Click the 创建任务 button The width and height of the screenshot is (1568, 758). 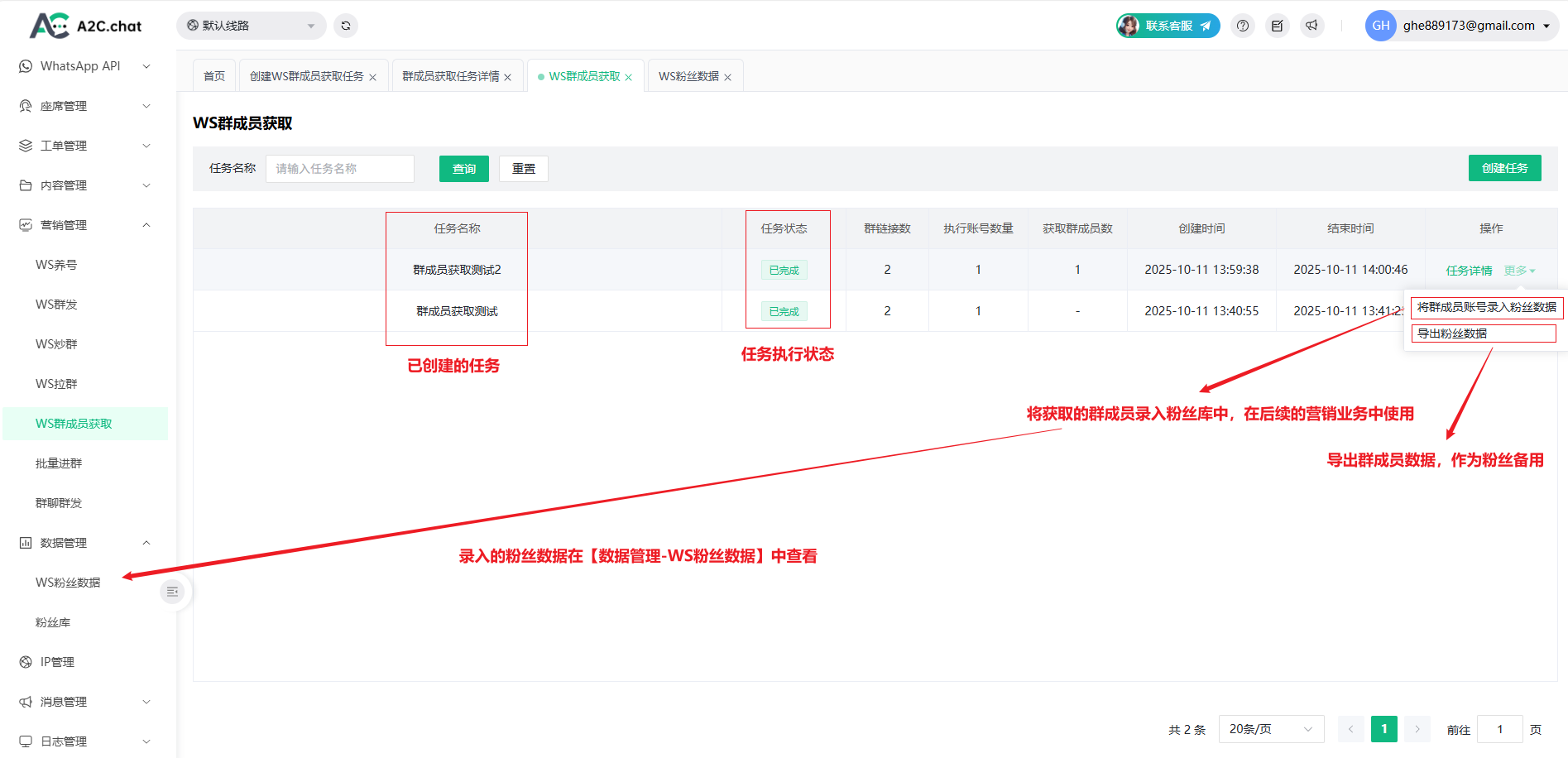1504,168
